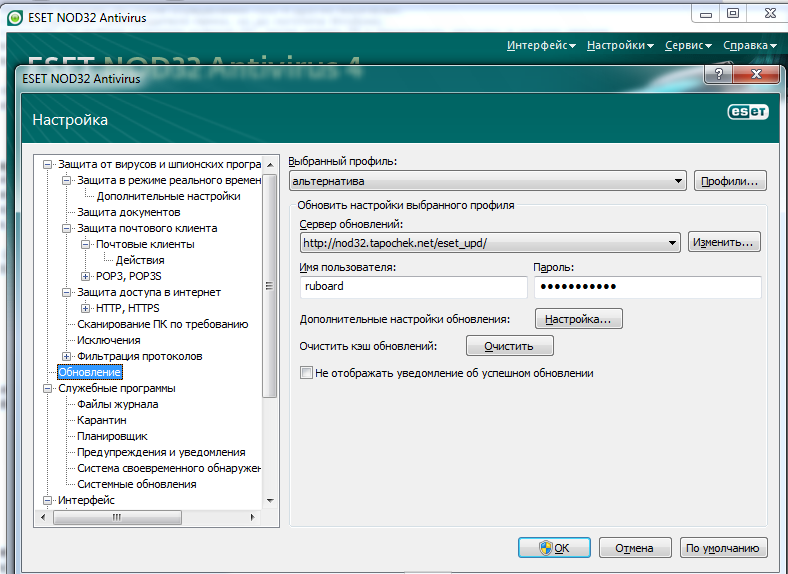788x574 pixels.
Task: Click the 'Профили...' button
Action: click(x=730, y=181)
